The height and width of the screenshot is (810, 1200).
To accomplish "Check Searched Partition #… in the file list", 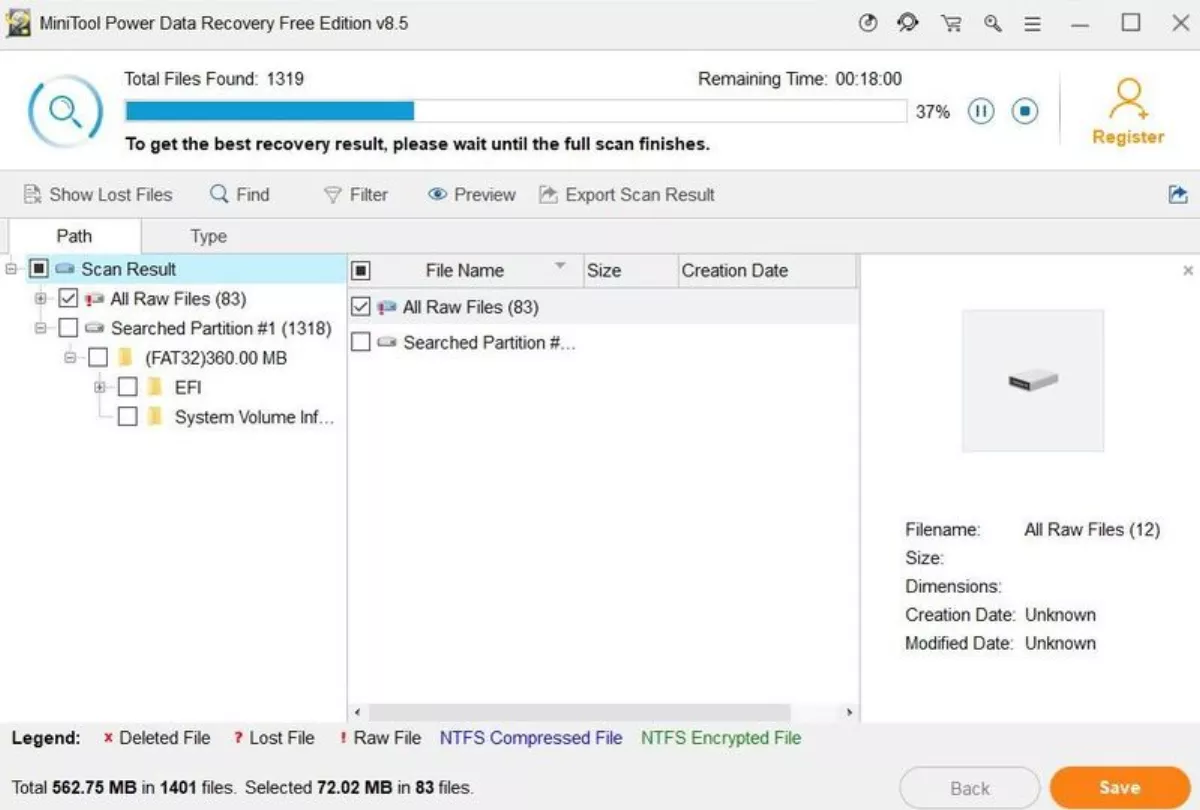I will 362,343.
